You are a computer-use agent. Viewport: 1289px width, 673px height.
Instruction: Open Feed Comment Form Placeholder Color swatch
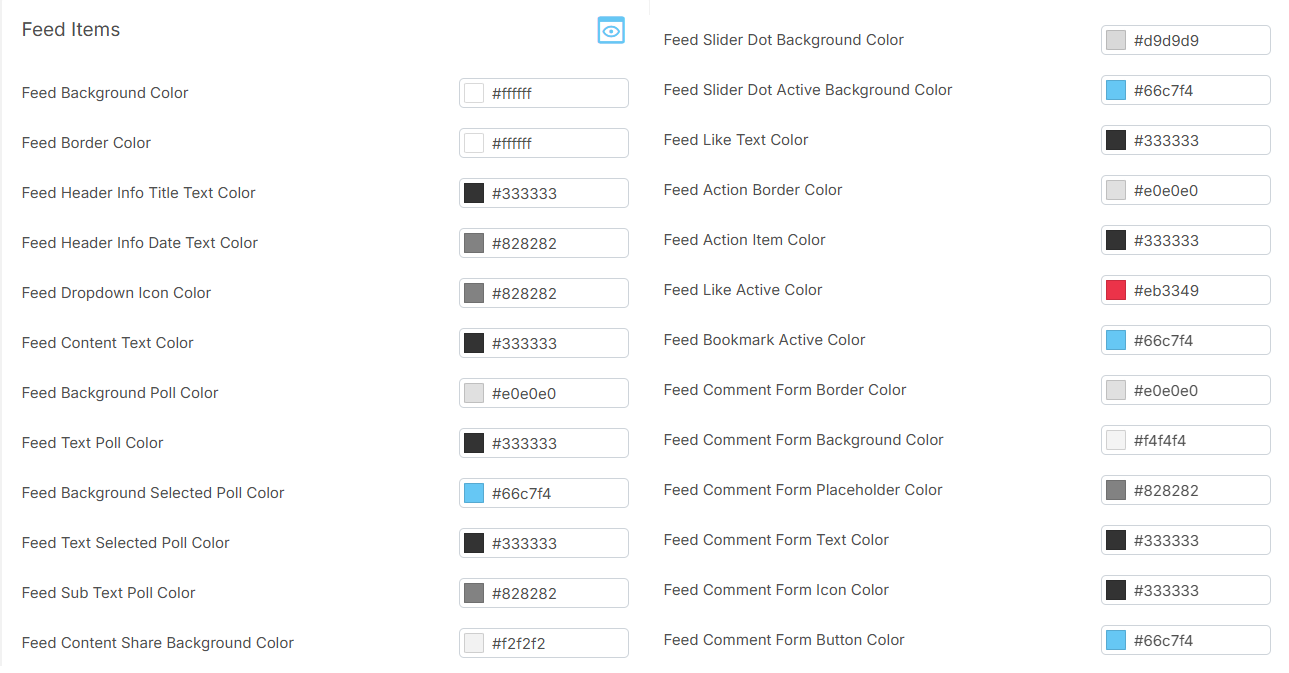point(1116,490)
